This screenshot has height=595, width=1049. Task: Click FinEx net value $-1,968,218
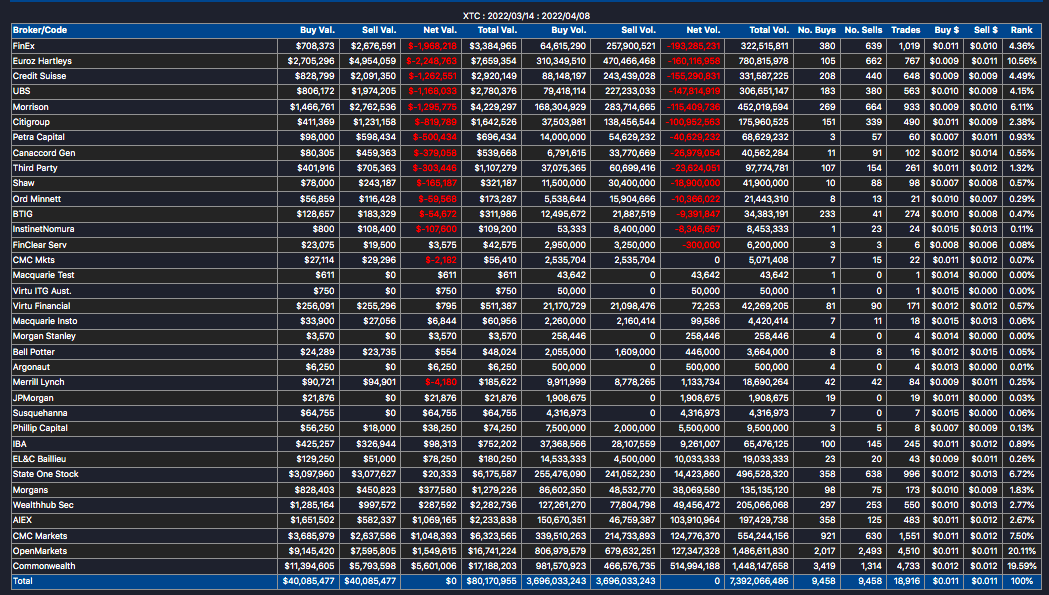click(x=432, y=46)
